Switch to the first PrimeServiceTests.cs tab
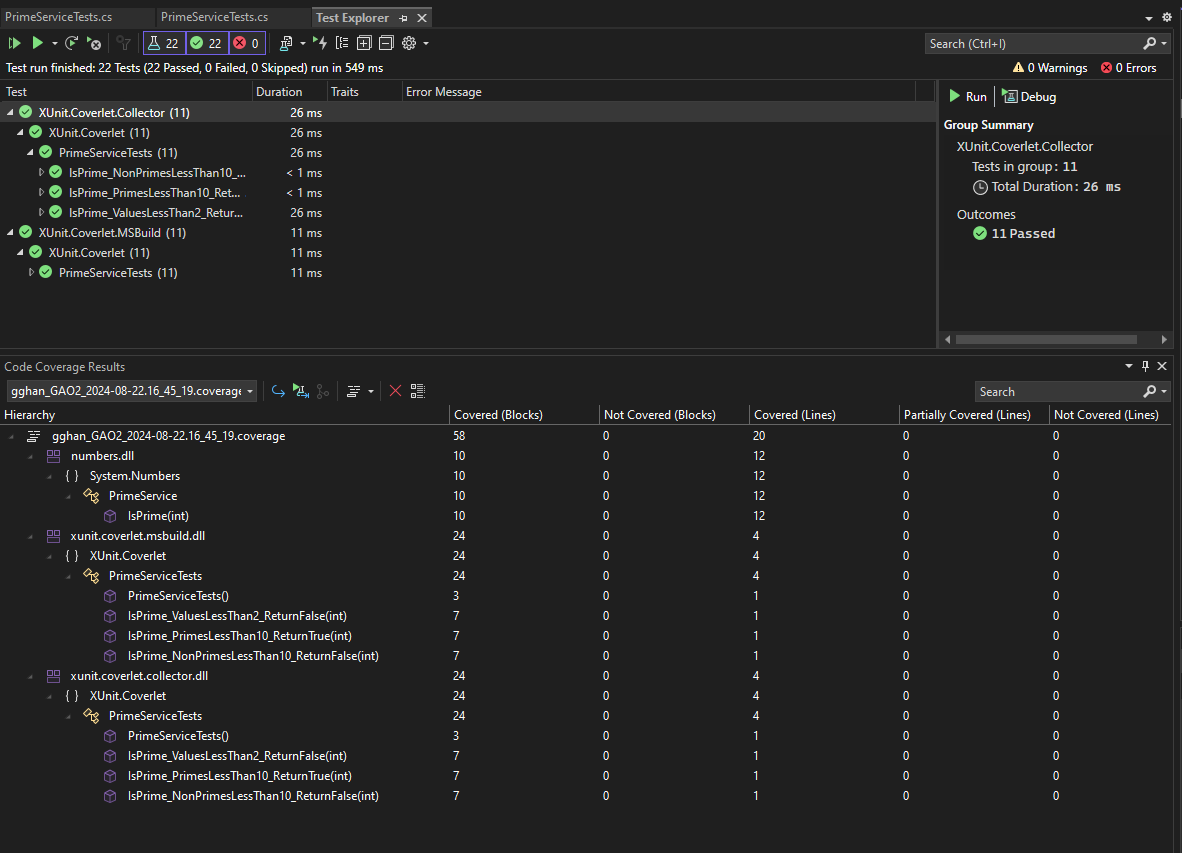Screen dimensions: 1182x853 pyautogui.click(x=58, y=17)
